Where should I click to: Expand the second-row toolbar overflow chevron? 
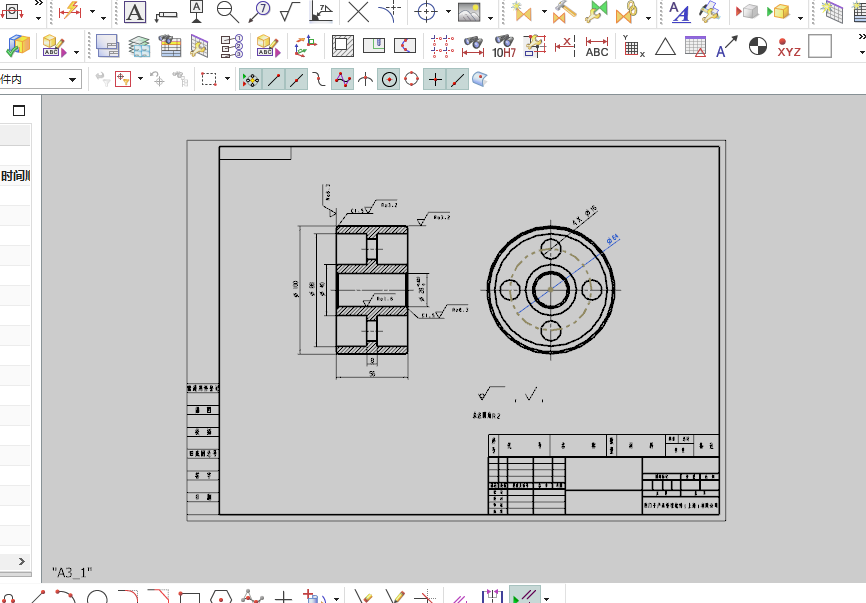(862, 36)
